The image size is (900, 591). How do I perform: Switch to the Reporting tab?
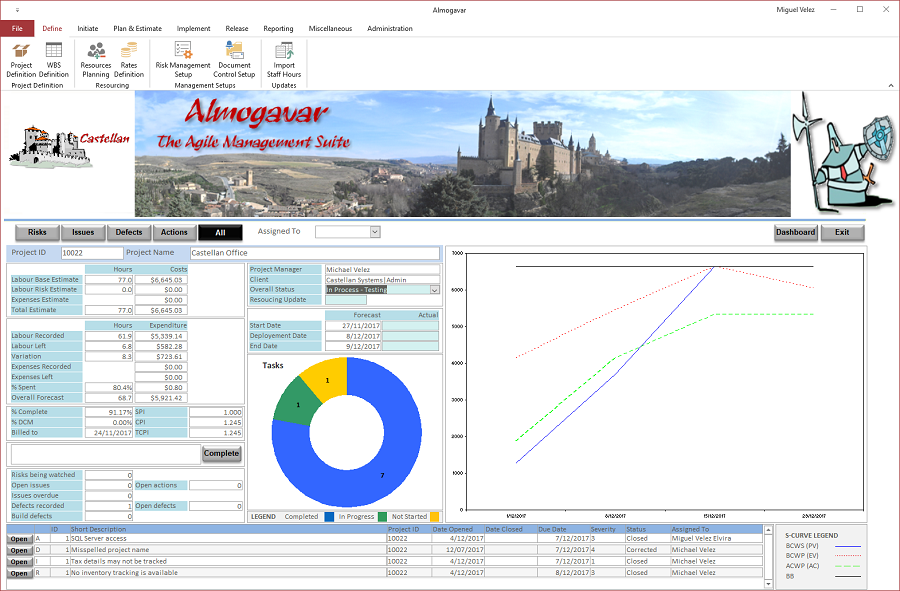click(278, 28)
